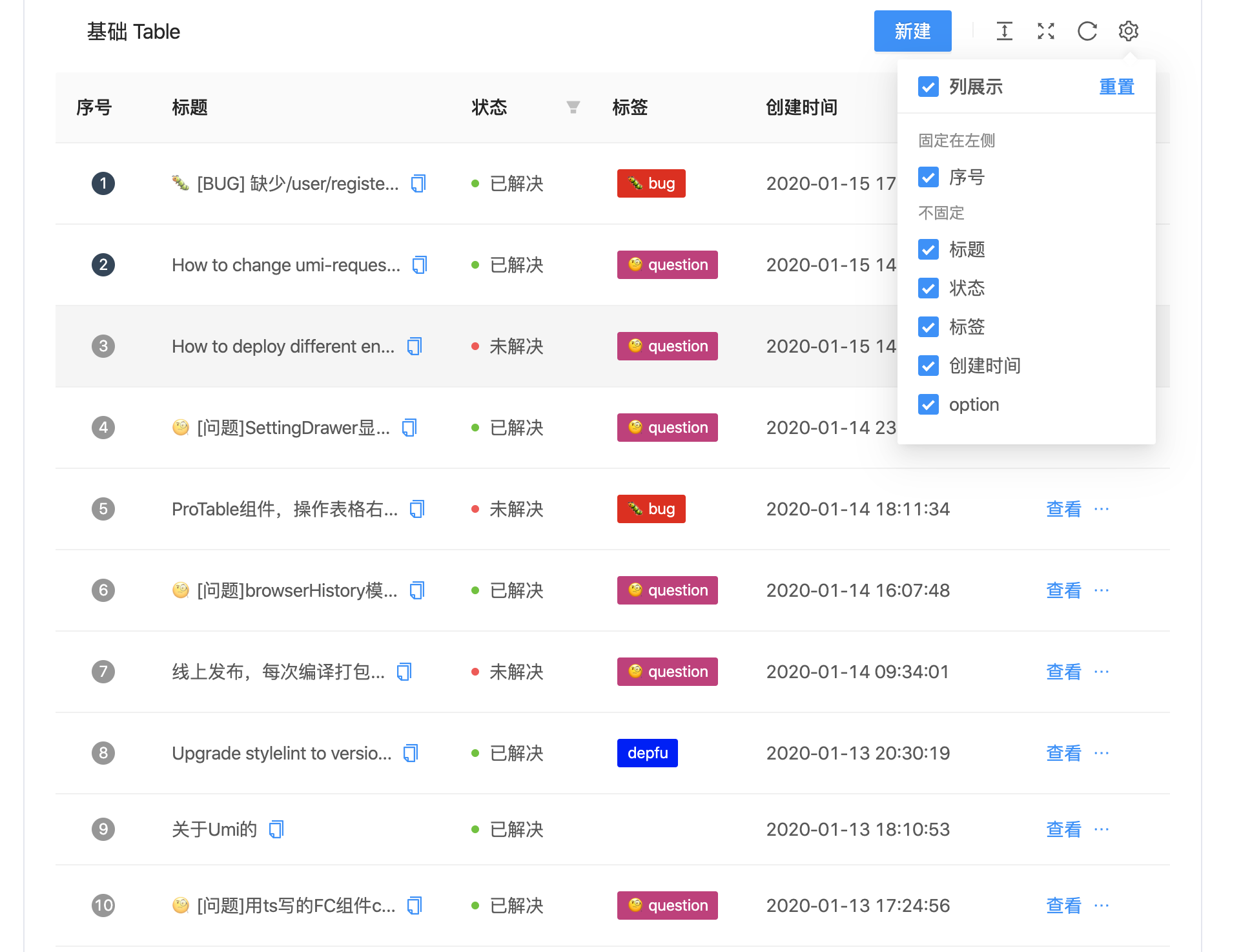Image resolution: width=1241 pixels, height=952 pixels.
Task: Open more actions for browserHistory row
Action: click(1102, 590)
